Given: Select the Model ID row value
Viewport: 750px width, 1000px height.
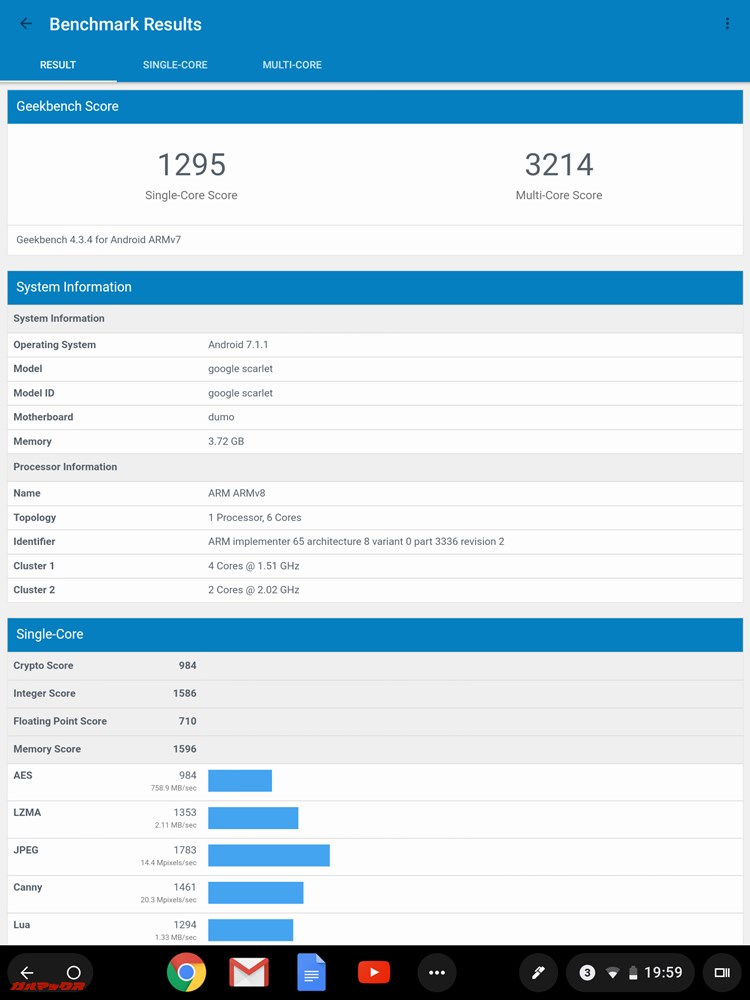Looking at the screenshot, I should click(240, 393).
